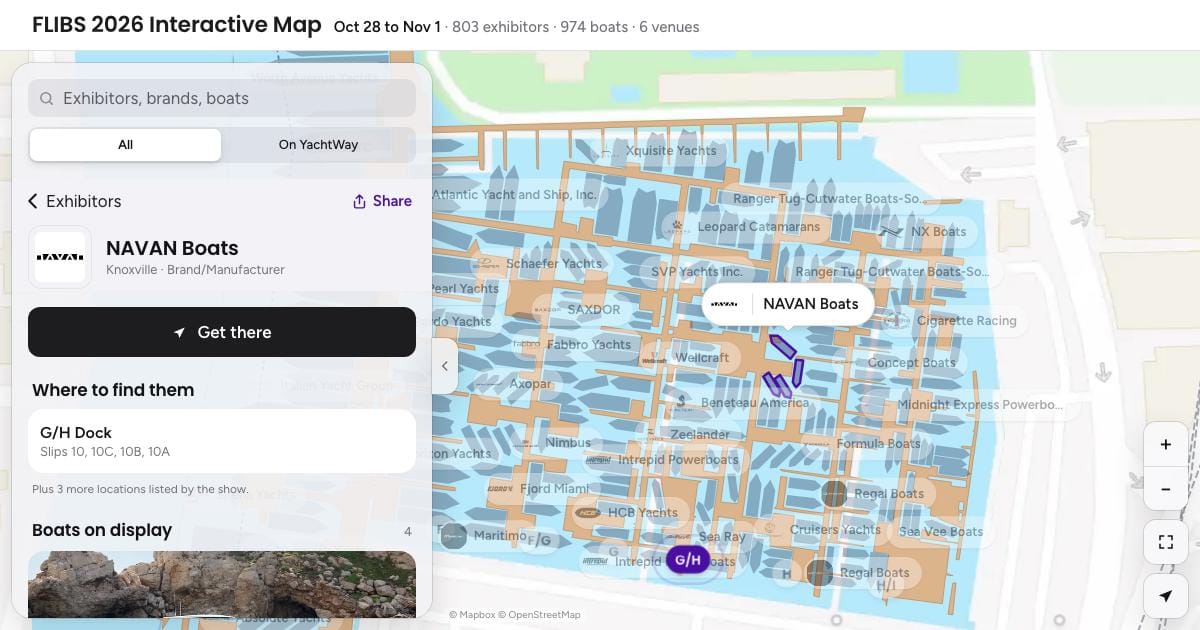This screenshot has width=1200, height=630.
Task: Click the Axopar map label
Action: tap(530, 384)
